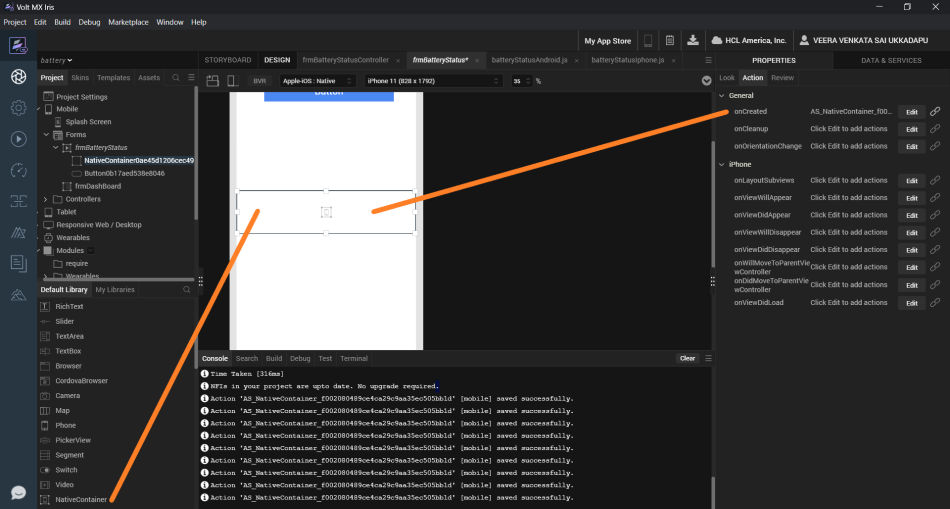Click the mobile device preview icon in top toolbar
The image size is (950, 509).
[x=648, y=41]
